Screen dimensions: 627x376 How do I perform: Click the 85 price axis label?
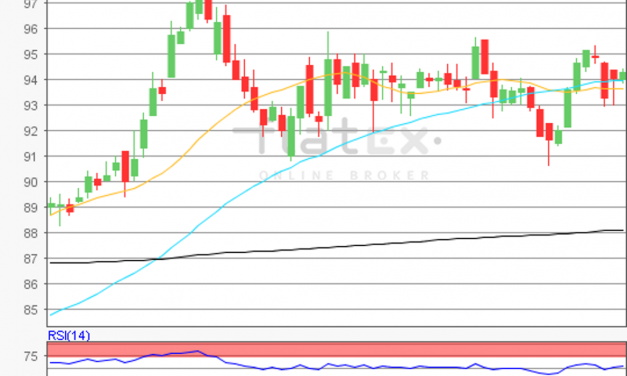(x=32, y=310)
